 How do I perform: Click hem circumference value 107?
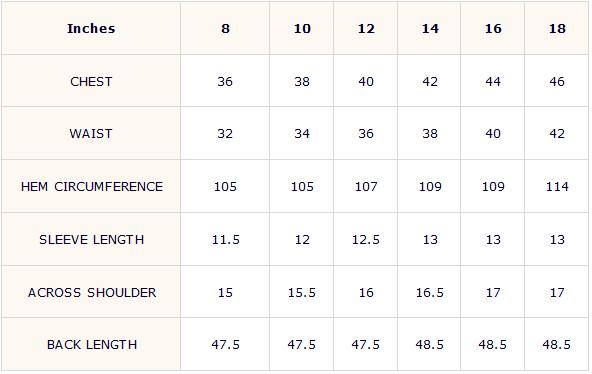click(x=366, y=186)
